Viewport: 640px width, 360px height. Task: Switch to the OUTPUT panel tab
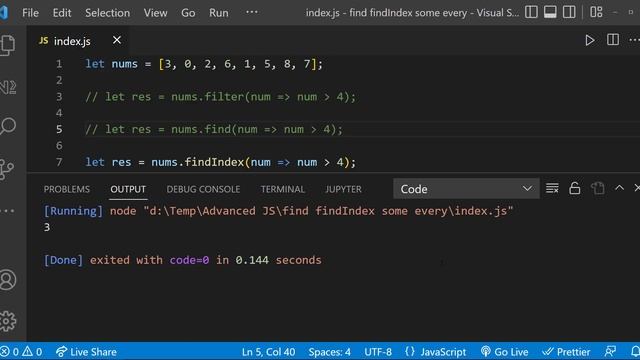[x=128, y=189]
